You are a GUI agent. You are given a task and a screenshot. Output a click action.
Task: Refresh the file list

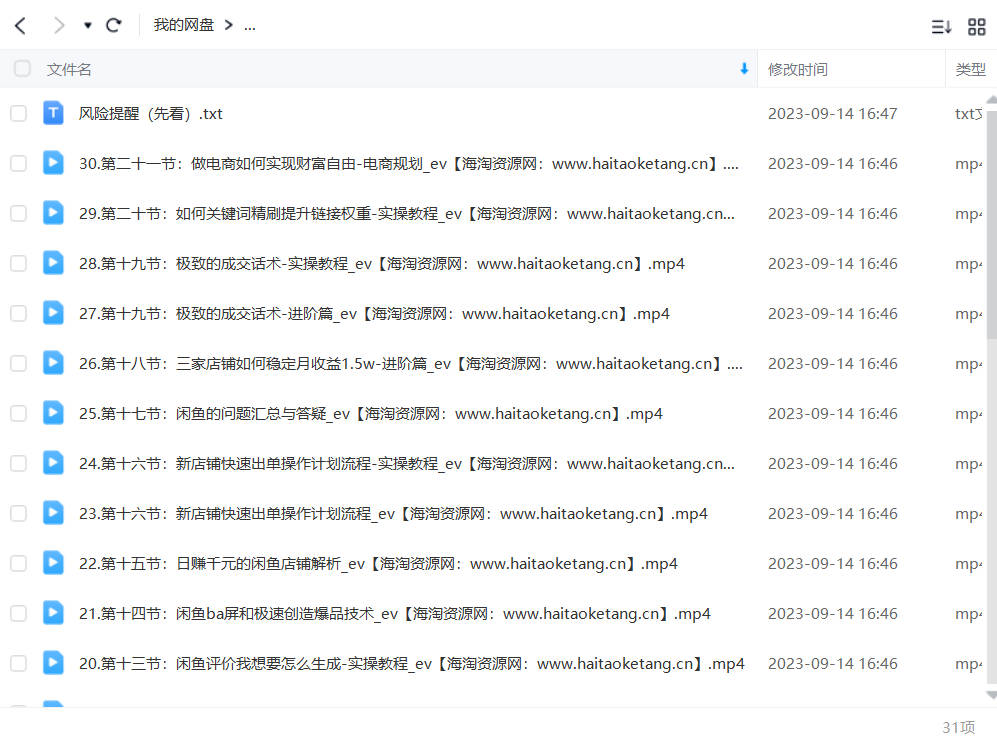tap(114, 25)
